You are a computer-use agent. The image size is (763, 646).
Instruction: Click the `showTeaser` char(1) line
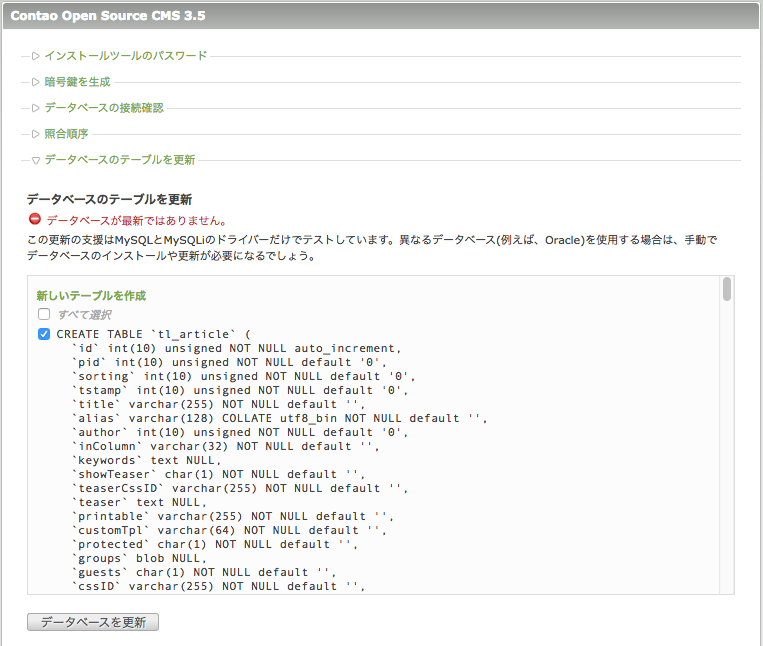tap(218, 474)
